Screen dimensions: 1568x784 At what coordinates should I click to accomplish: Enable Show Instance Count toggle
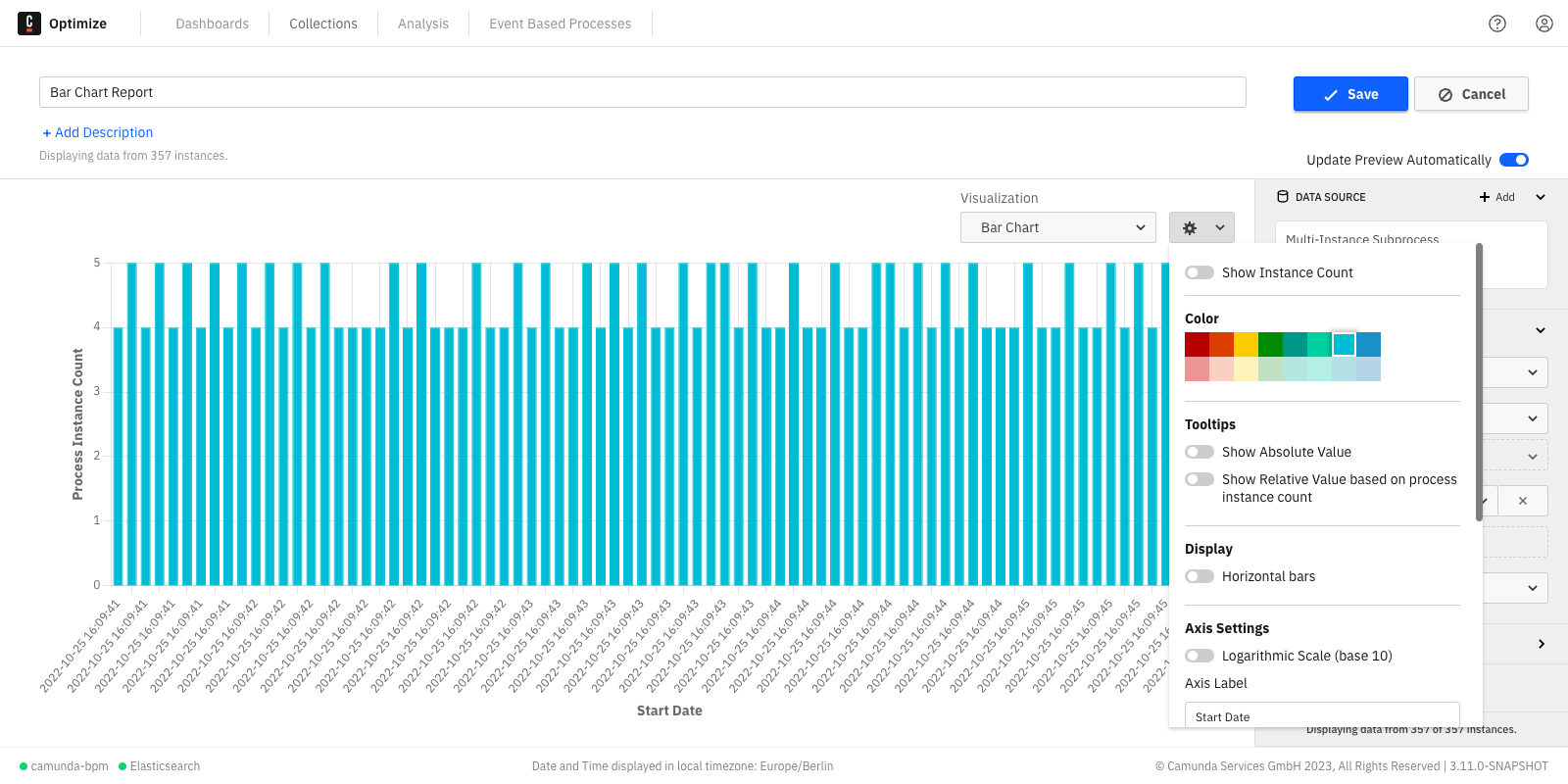pos(1200,272)
